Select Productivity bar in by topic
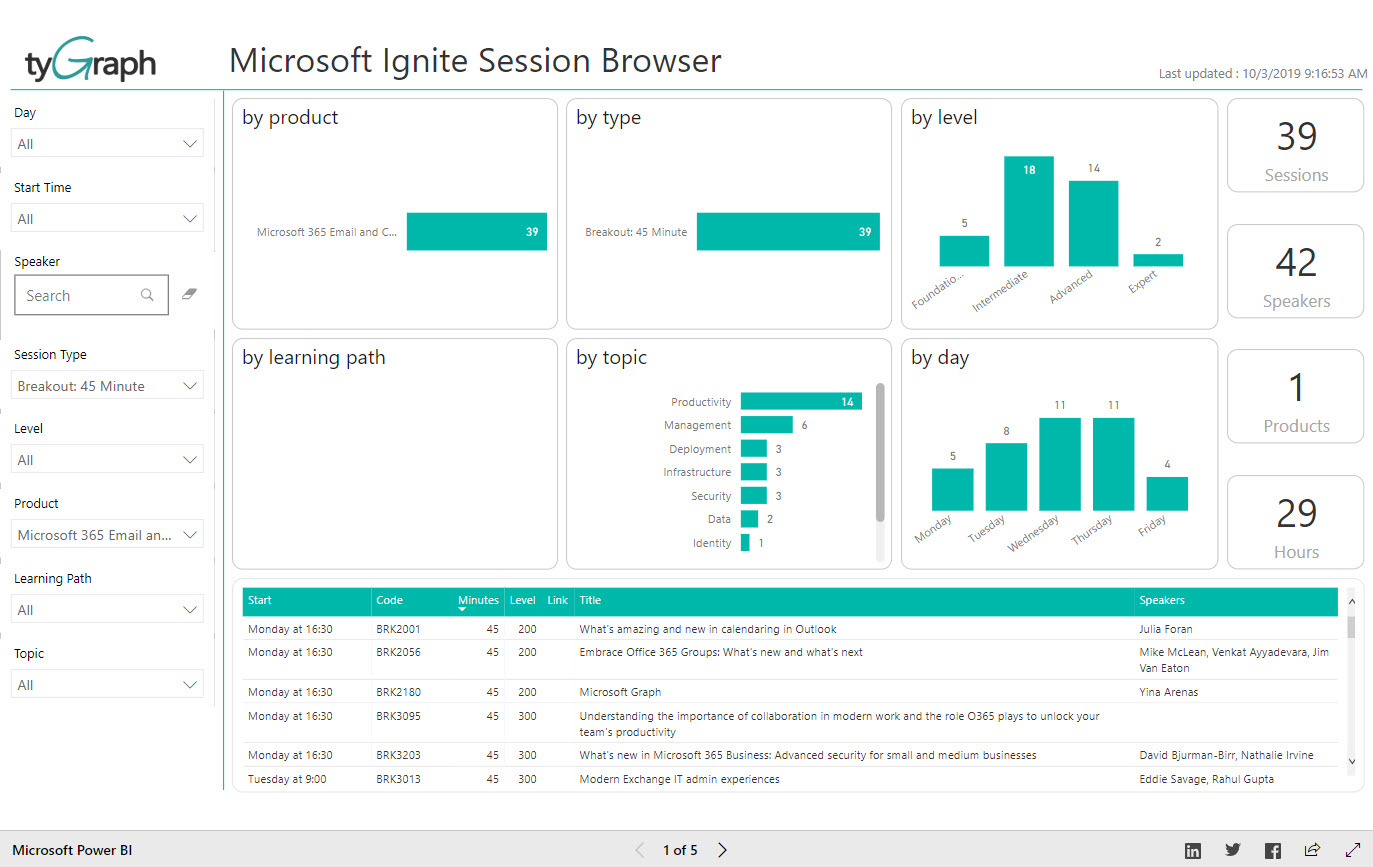This screenshot has height=867, width=1373. (x=801, y=401)
